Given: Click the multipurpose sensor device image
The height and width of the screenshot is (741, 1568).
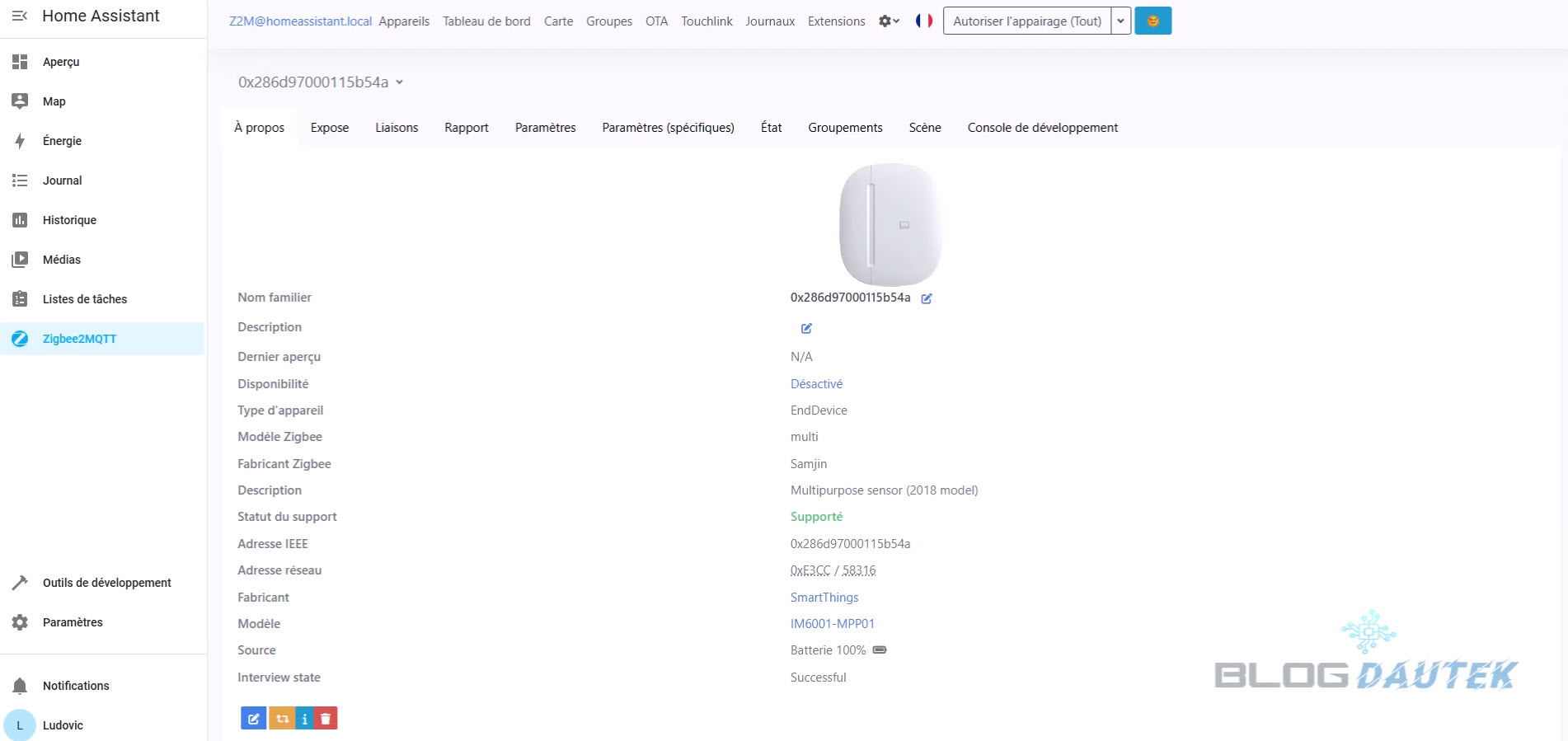Looking at the screenshot, I should click(x=890, y=224).
